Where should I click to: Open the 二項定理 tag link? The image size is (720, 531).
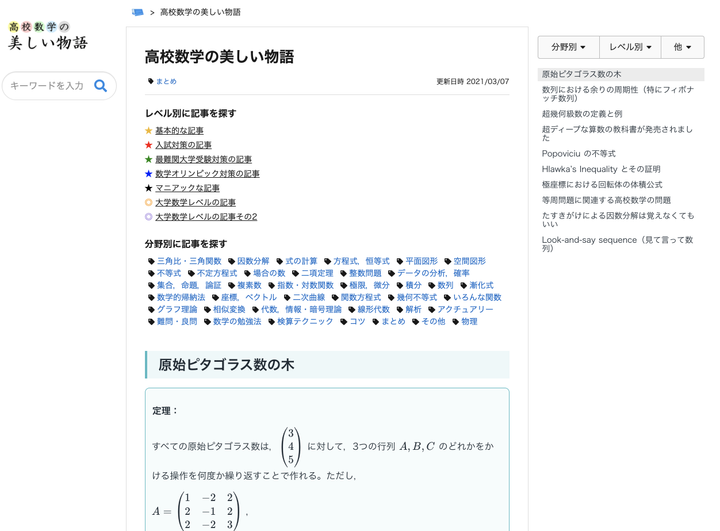(317, 273)
